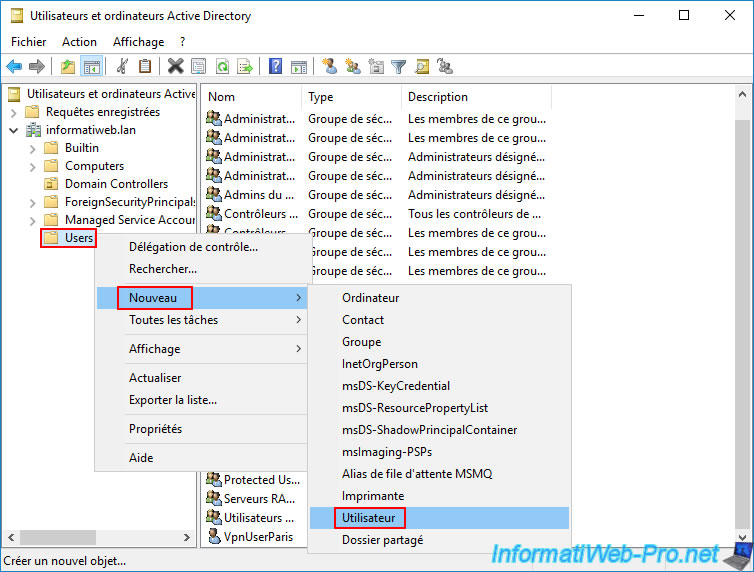
Task: Click the Help question mark toolbar icon
Action: (x=275, y=67)
